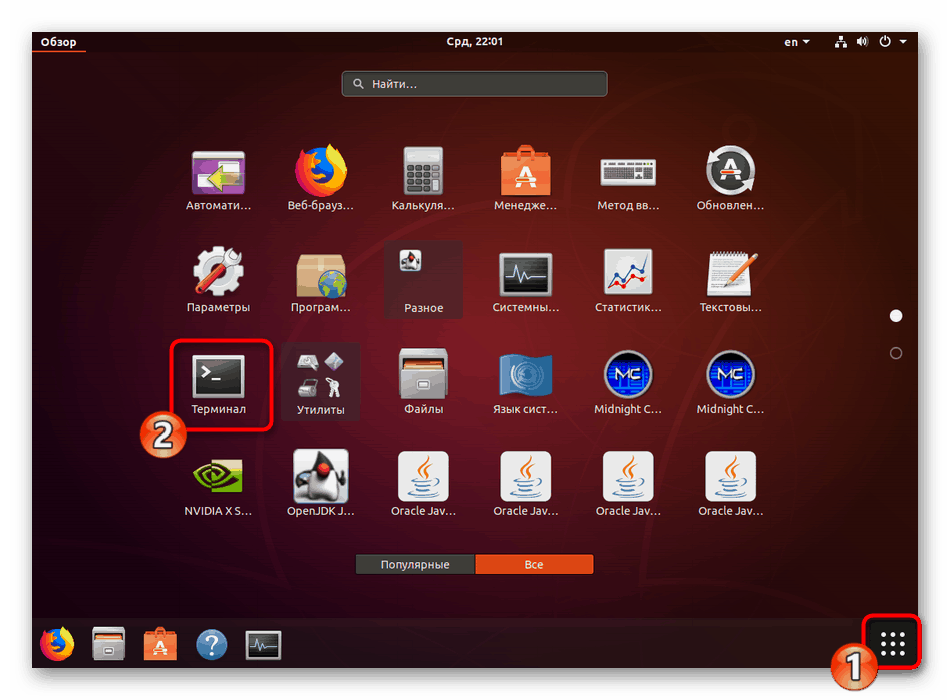Viewport: 950px width, 700px height.
Task: Launch the Терминал app
Action: [218, 384]
